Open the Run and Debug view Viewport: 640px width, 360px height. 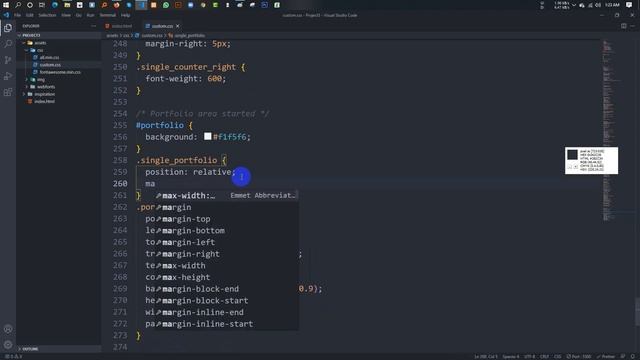8,76
